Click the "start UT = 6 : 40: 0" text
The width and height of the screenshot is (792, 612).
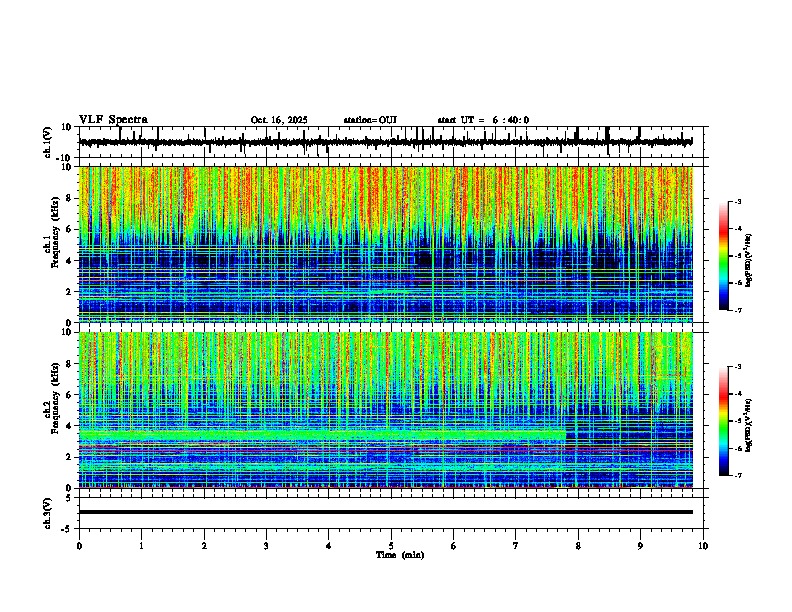pos(483,120)
